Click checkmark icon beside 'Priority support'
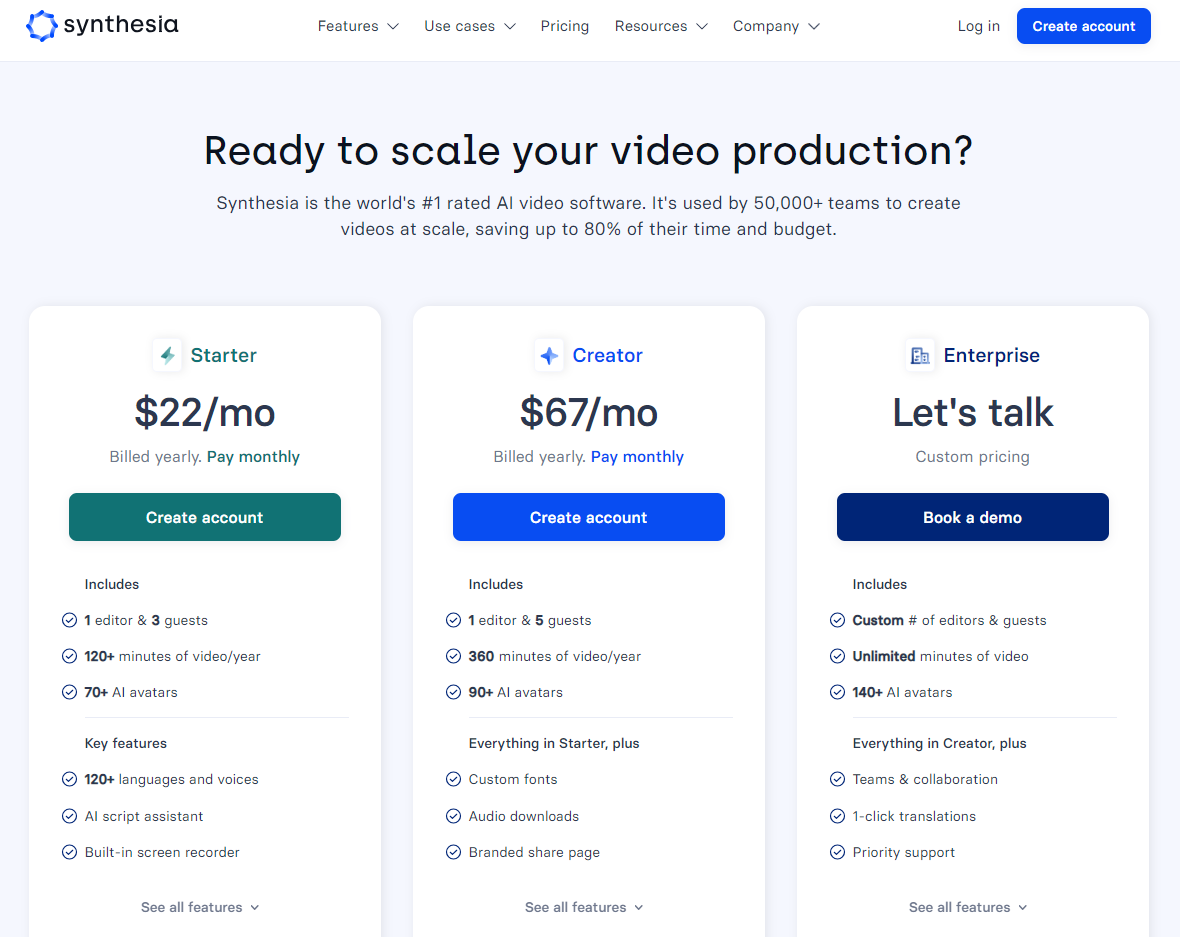The height and width of the screenshot is (937, 1180). (837, 852)
